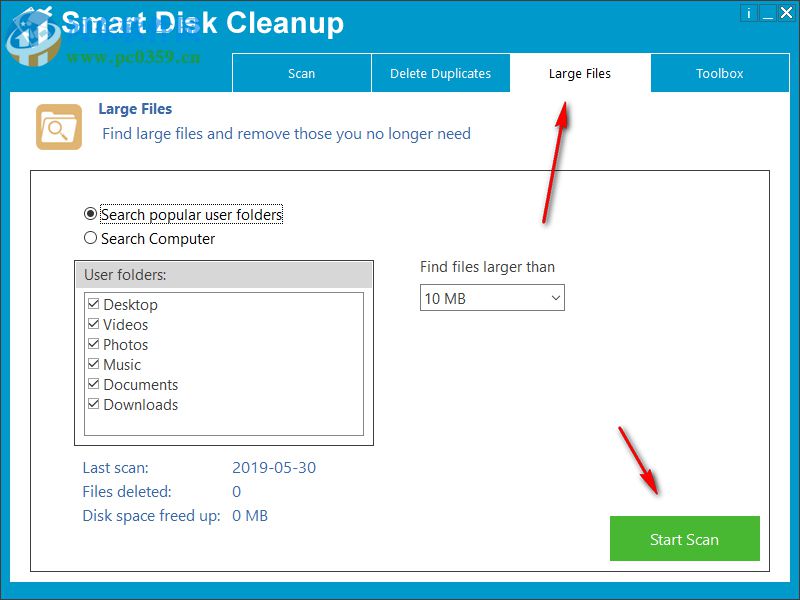This screenshot has width=800, height=600.
Task: Toggle the Downloads folder checkbox
Action: coord(94,404)
